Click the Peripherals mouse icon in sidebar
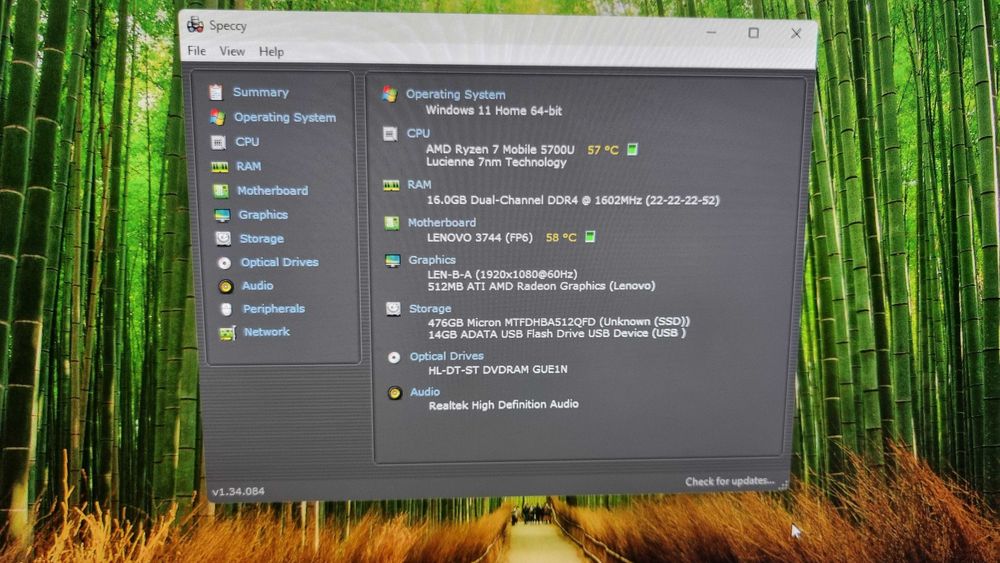The image size is (1000, 563). coord(226,309)
